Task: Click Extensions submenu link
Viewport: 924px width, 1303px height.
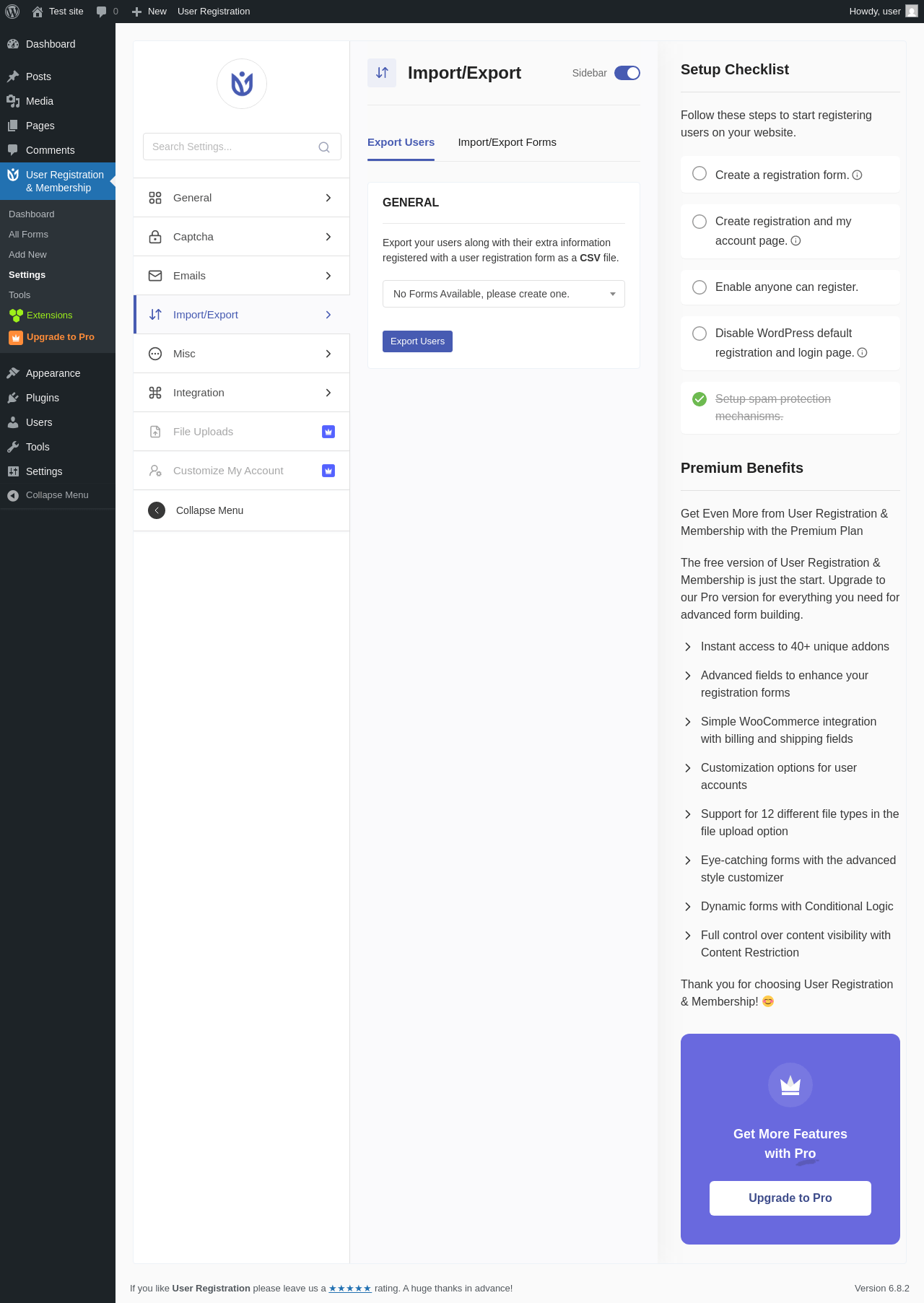Action: [49, 315]
